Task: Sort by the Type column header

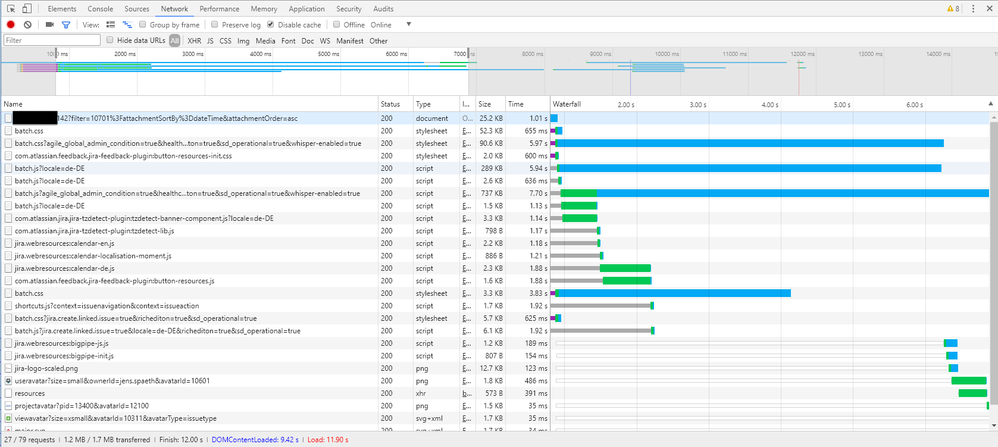Action: (x=435, y=103)
